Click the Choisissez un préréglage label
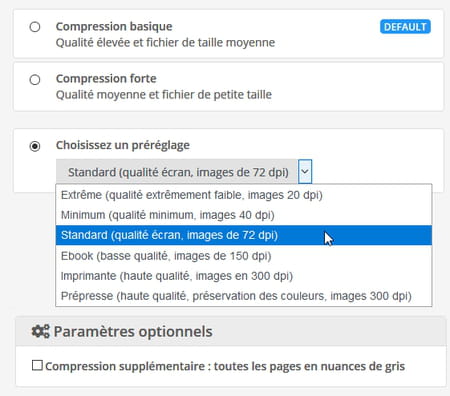Viewport: 450px width, 396px height. point(123,145)
